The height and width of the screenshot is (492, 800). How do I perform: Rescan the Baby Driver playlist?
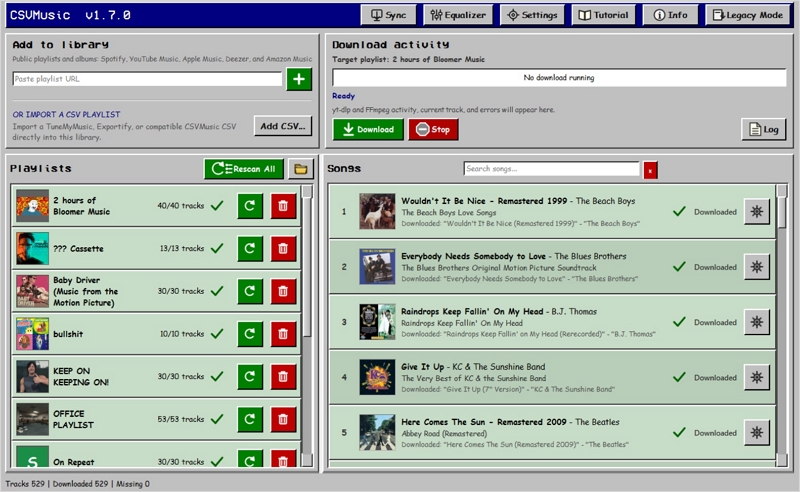[x=250, y=291]
